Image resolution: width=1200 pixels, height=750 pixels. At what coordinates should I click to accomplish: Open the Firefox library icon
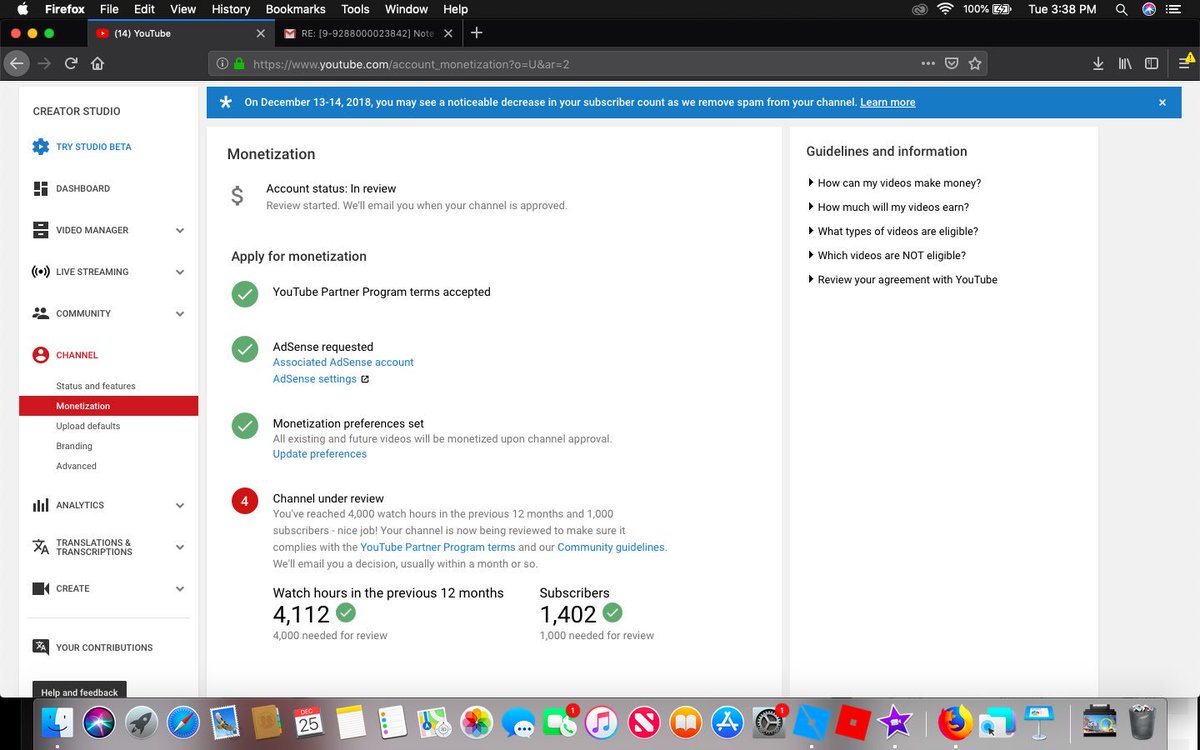1125,63
